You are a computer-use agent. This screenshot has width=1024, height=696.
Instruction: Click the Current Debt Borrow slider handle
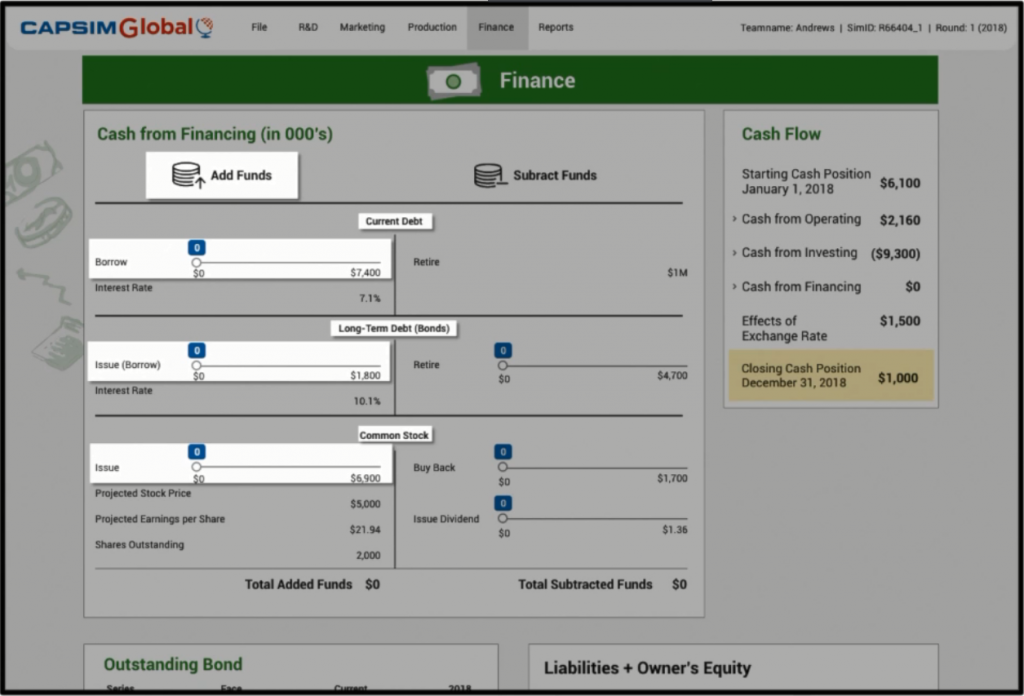pos(197,263)
